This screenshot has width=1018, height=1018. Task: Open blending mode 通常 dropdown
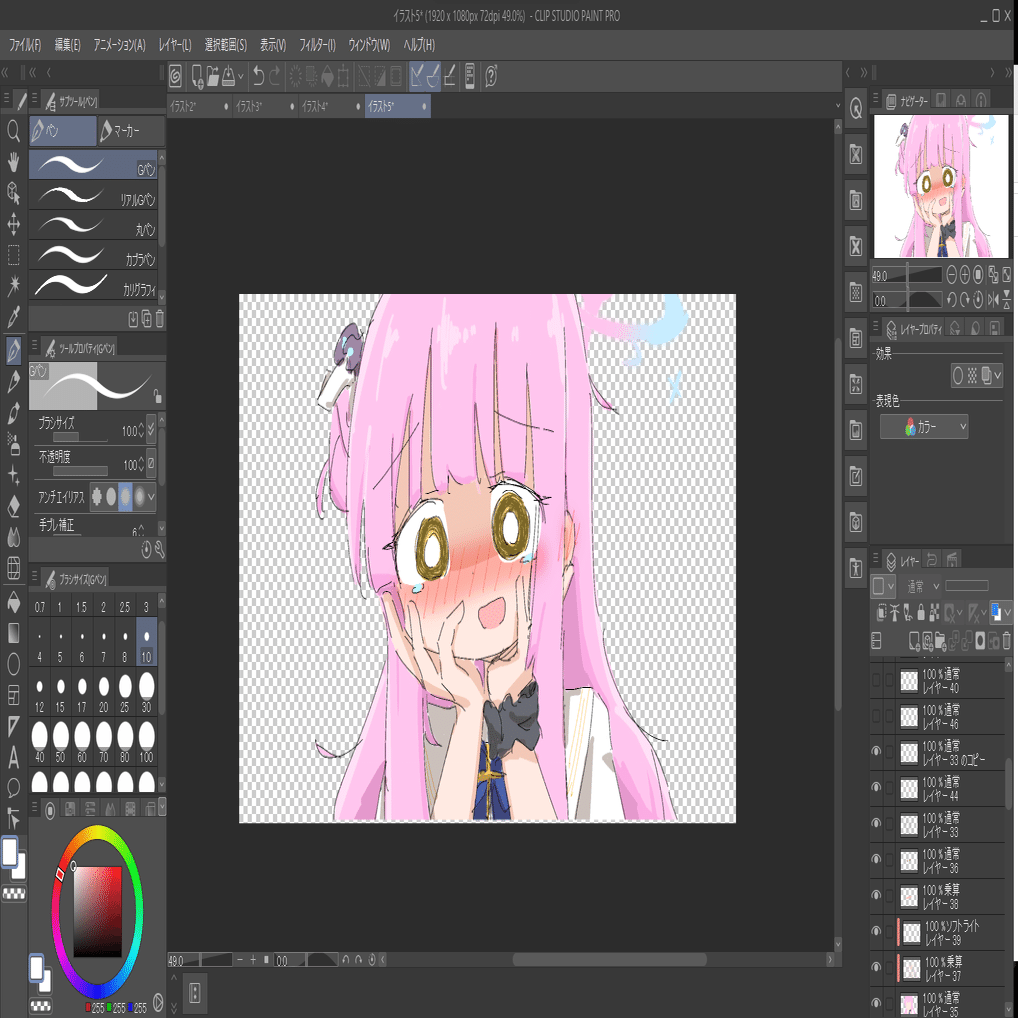(923, 586)
